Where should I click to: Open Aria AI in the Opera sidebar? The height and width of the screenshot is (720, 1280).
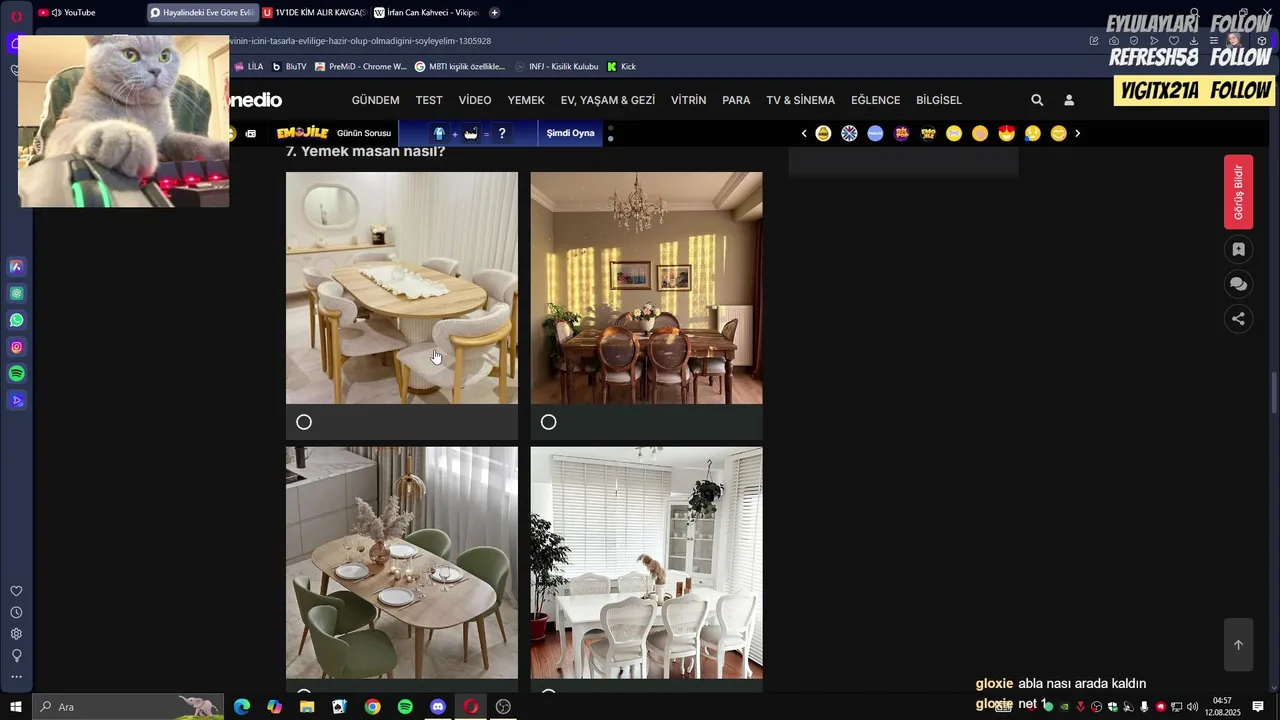pos(16,266)
